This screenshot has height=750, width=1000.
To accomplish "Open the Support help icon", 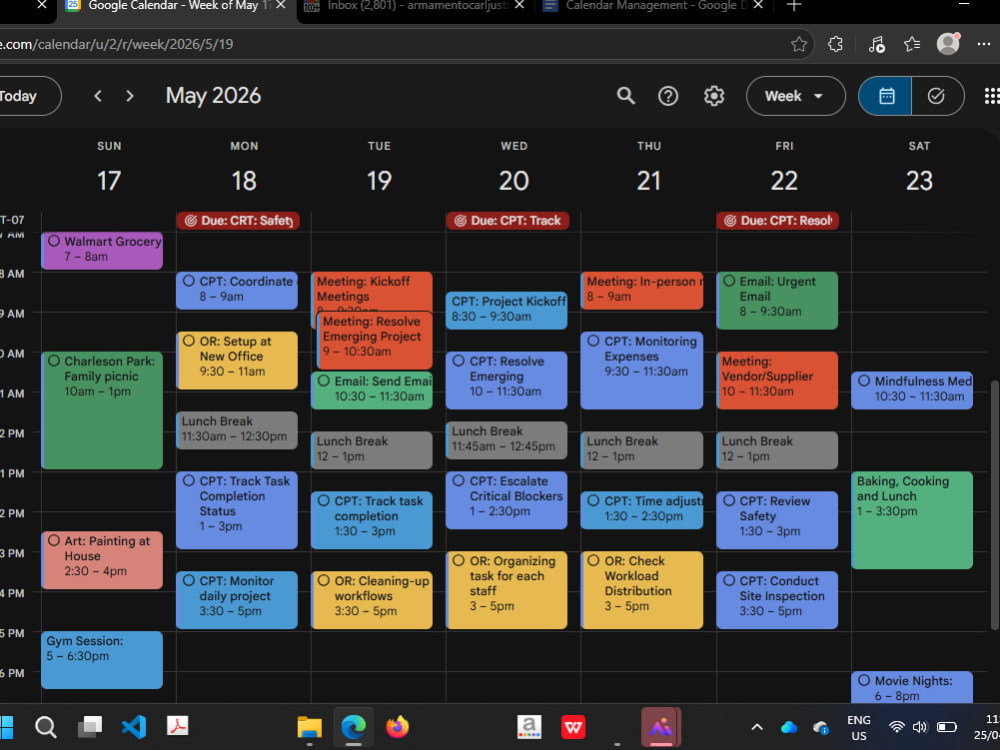I will 668,96.
